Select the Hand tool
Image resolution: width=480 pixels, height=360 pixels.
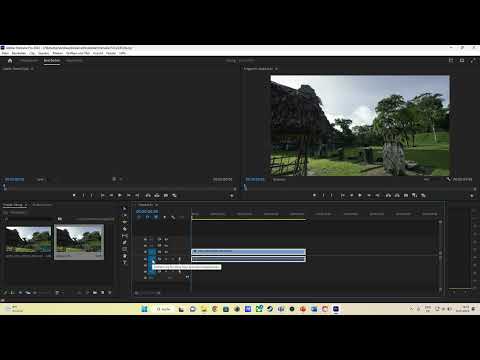tap(125, 256)
